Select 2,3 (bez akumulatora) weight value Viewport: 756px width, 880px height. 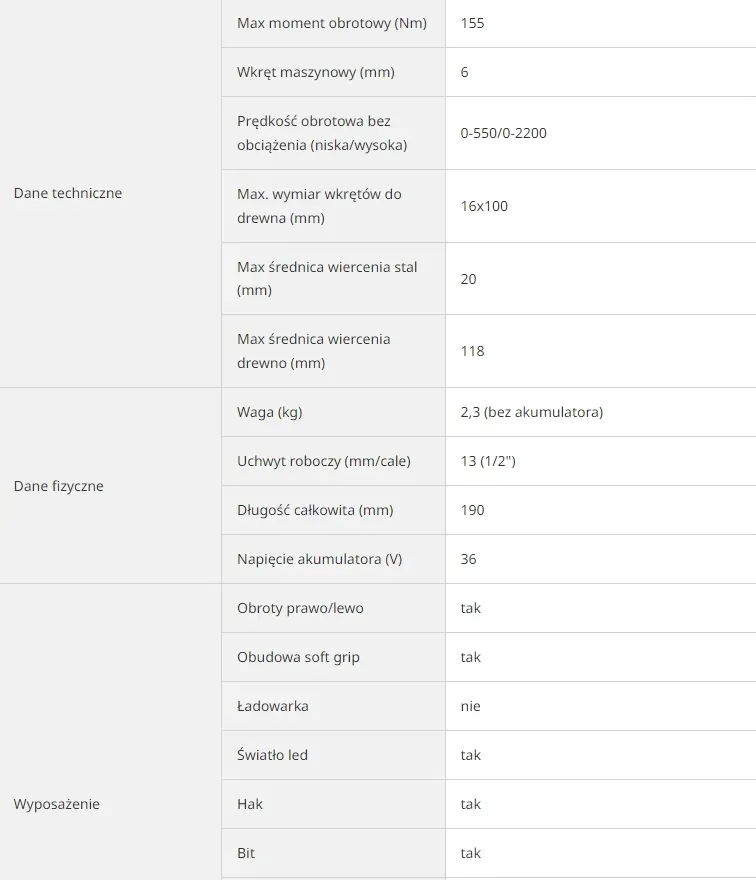(532, 412)
